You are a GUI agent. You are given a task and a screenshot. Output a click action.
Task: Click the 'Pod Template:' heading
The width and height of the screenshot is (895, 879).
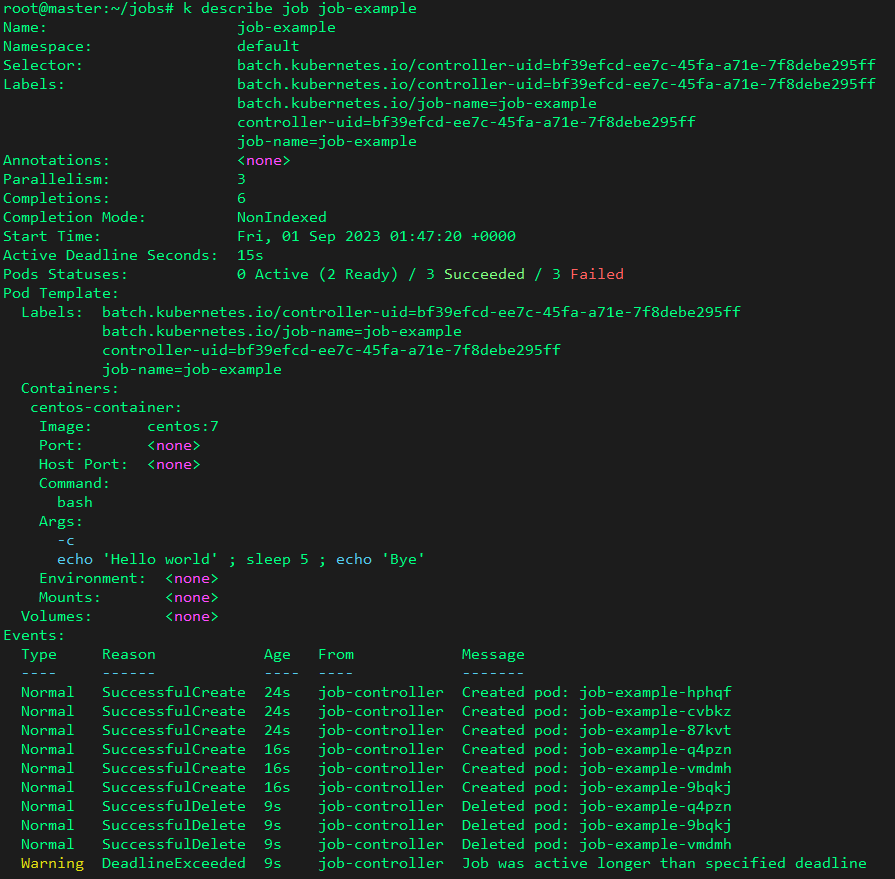61,293
